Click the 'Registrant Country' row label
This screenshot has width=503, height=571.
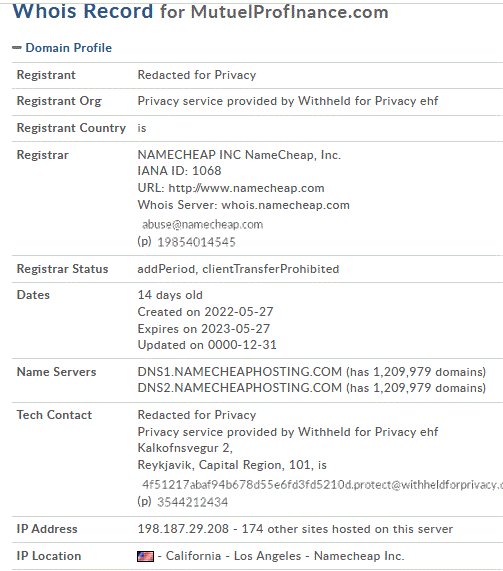(x=71, y=128)
